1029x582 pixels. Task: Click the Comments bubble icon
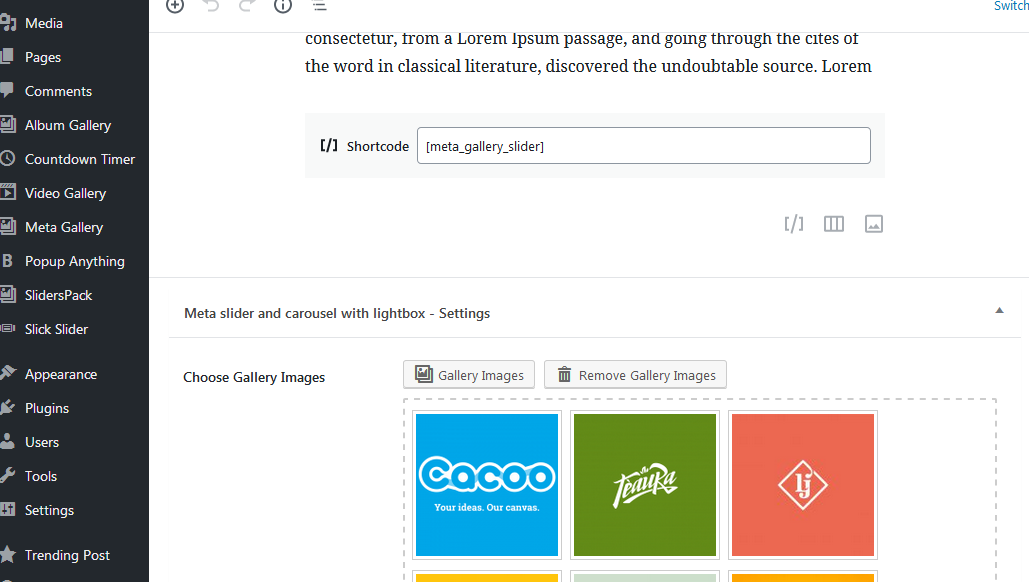[7, 91]
